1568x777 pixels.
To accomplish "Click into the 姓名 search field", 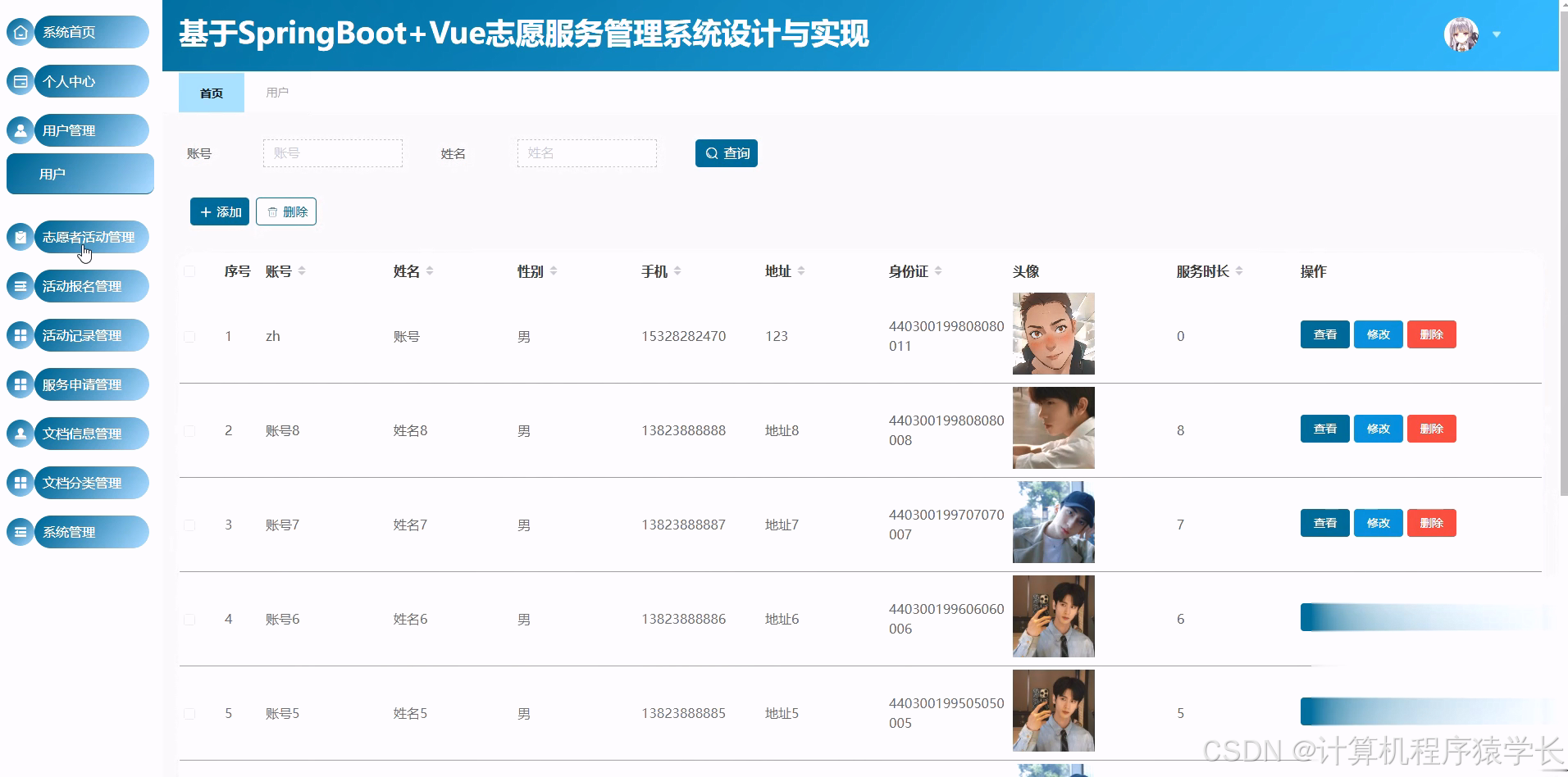I will pos(587,153).
